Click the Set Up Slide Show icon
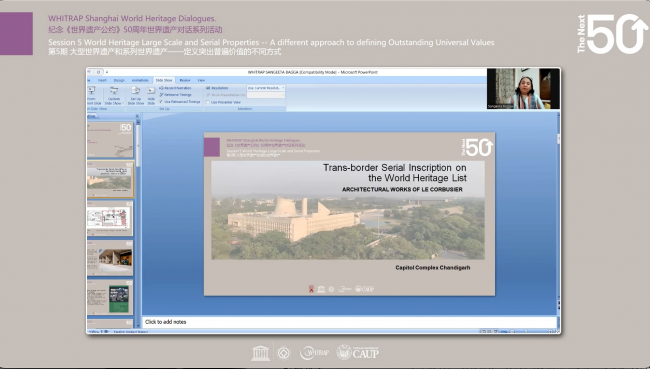 point(136,95)
